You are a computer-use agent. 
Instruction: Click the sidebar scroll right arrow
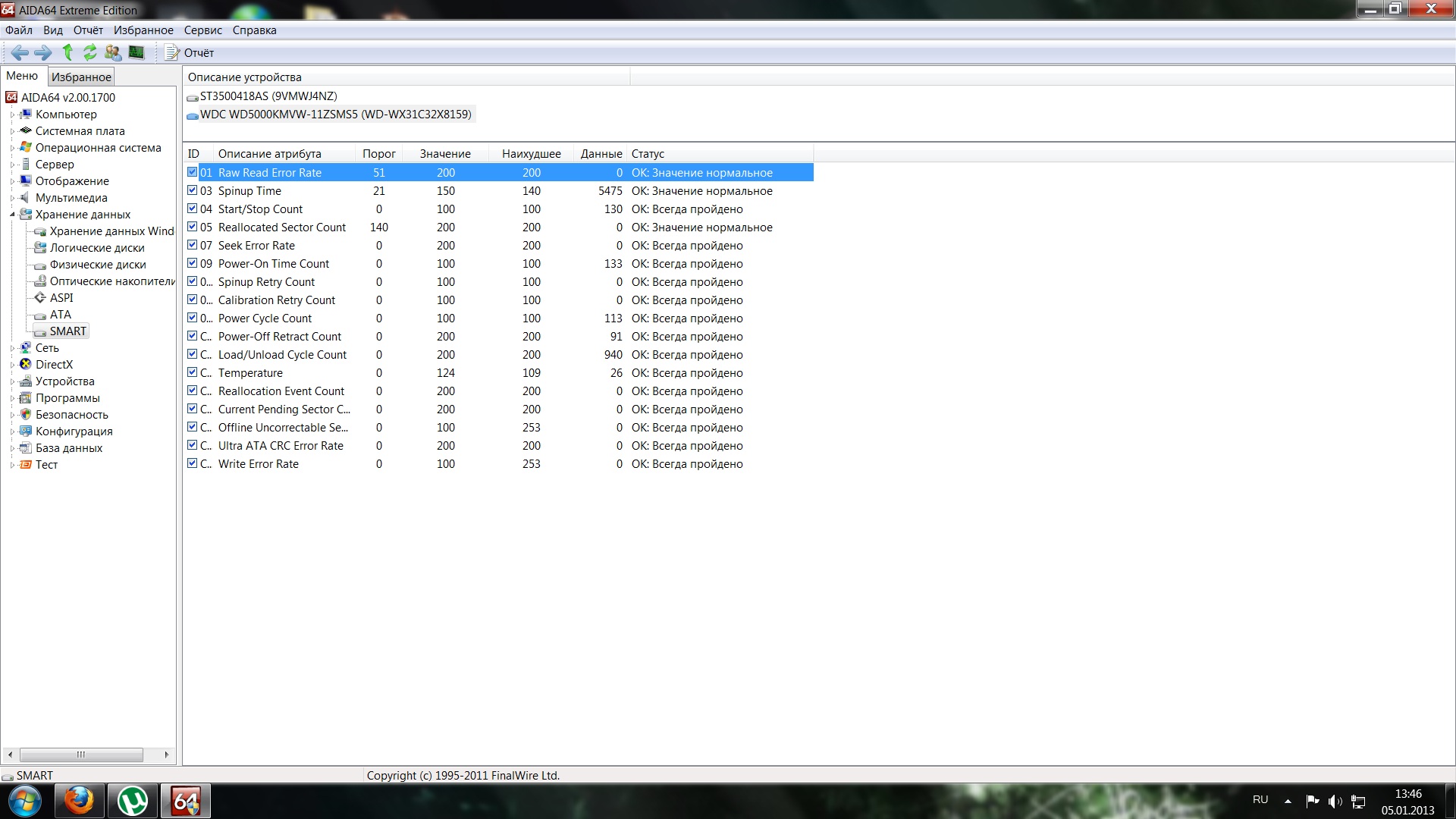(167, 755)
